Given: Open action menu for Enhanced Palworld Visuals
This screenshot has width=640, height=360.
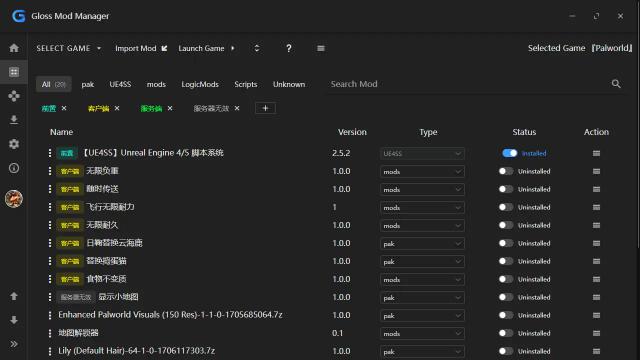Looking at the screenshot, I should pos(596,315).
